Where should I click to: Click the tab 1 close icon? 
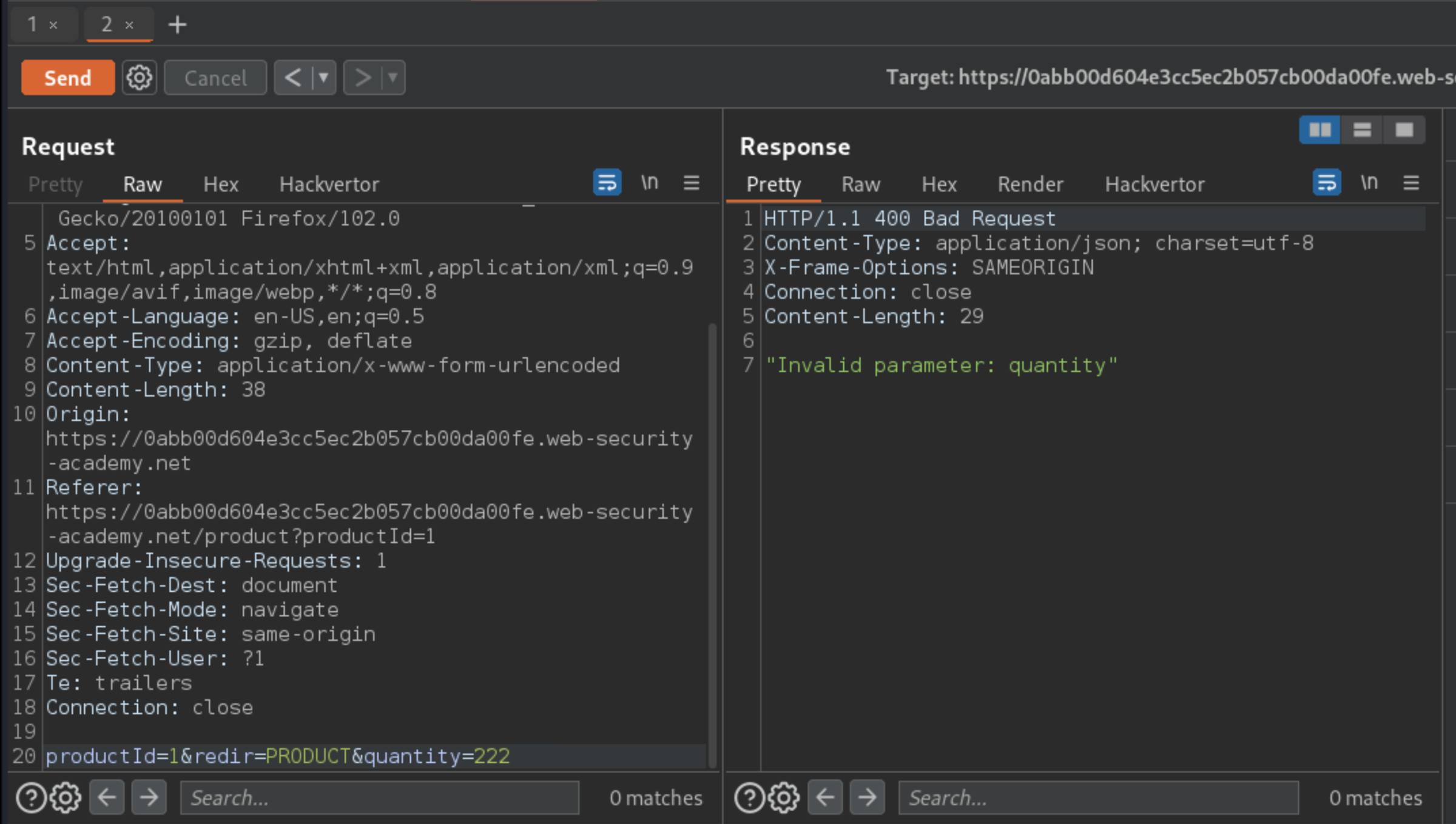tap(54, 24)
